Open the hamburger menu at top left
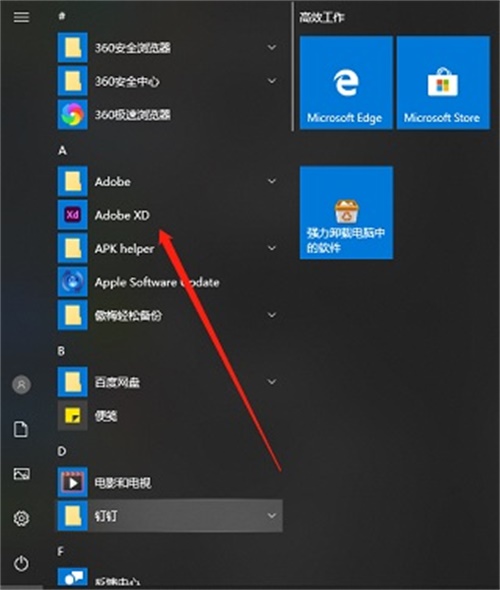The width and height of the screenshot is (500, 590). coord(21,17)
